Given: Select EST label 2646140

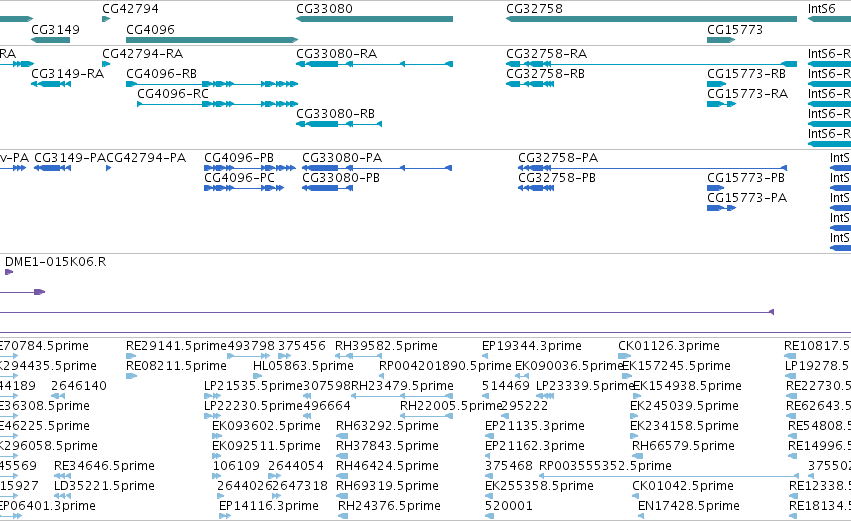Looking at the screenshot, I should pyautogui.click(x=79, y=386).
